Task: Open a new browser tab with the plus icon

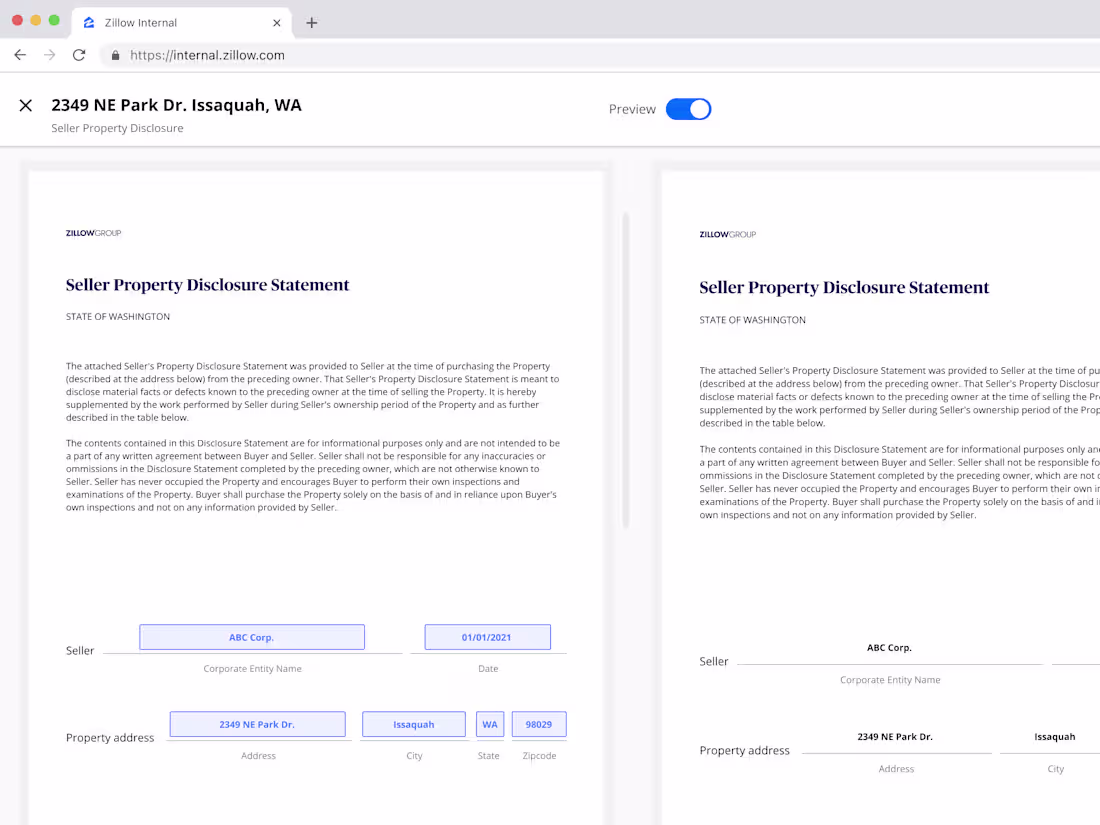Action: click(x=311, y=22)
